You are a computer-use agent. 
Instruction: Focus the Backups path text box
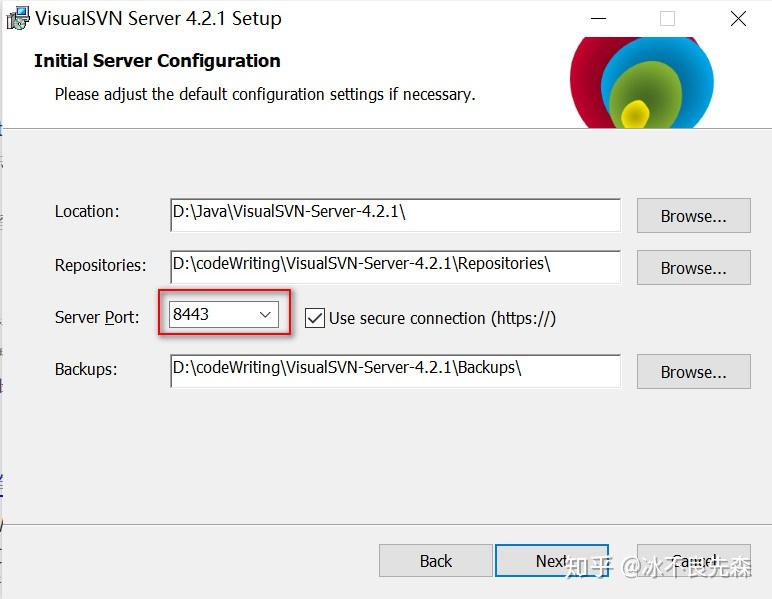point(394,369)
